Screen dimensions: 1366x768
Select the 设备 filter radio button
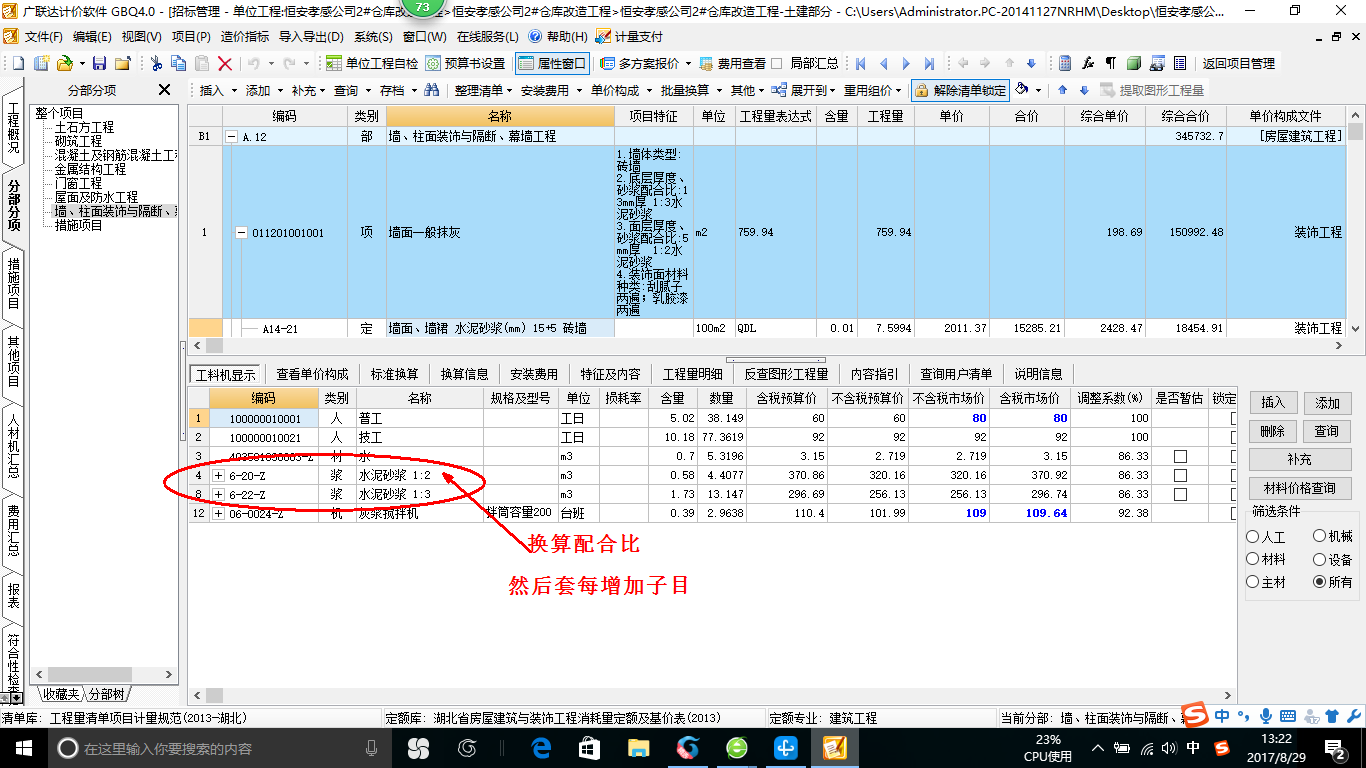click(x=1319, y=560)
